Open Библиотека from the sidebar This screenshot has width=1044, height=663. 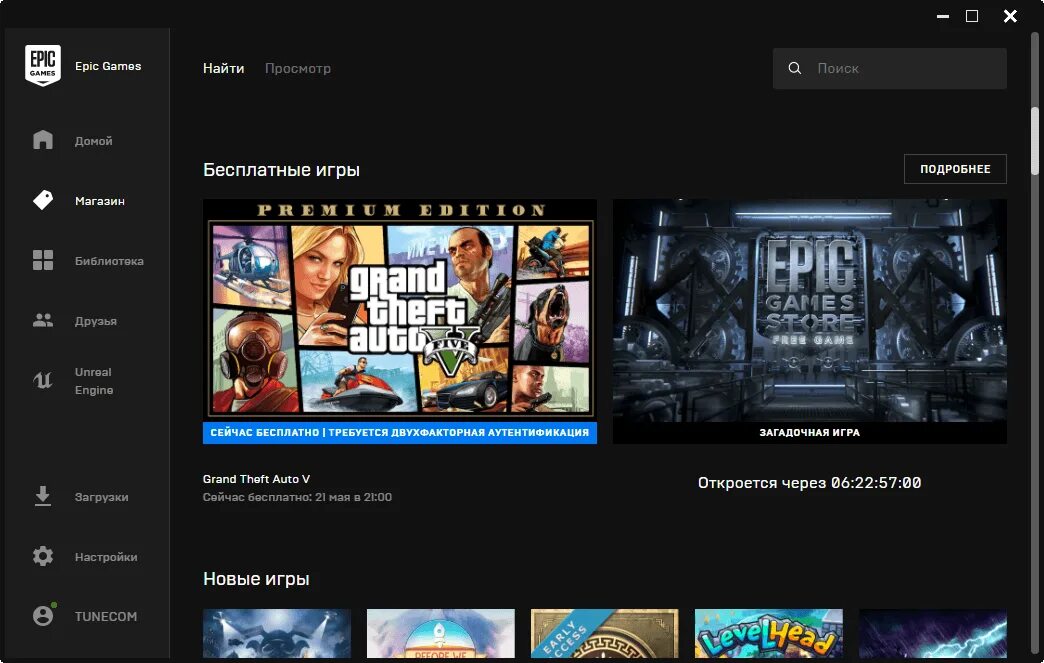(109, 261)
